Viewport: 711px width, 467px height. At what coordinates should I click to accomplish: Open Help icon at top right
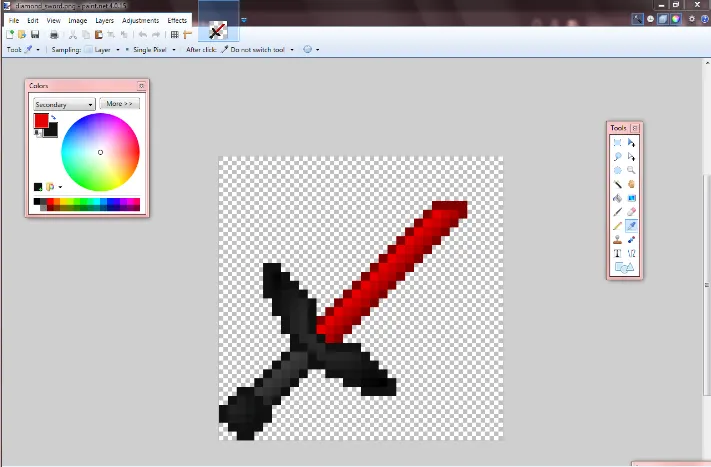(705, 19)
